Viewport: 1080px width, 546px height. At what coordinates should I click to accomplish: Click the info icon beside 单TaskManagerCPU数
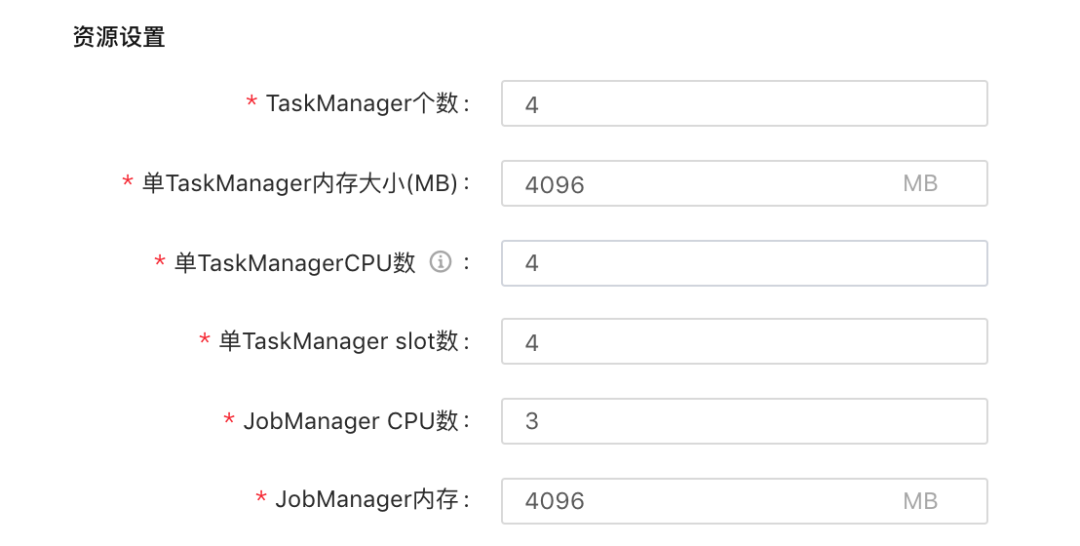pyautogui.click(x=441, y=262)
